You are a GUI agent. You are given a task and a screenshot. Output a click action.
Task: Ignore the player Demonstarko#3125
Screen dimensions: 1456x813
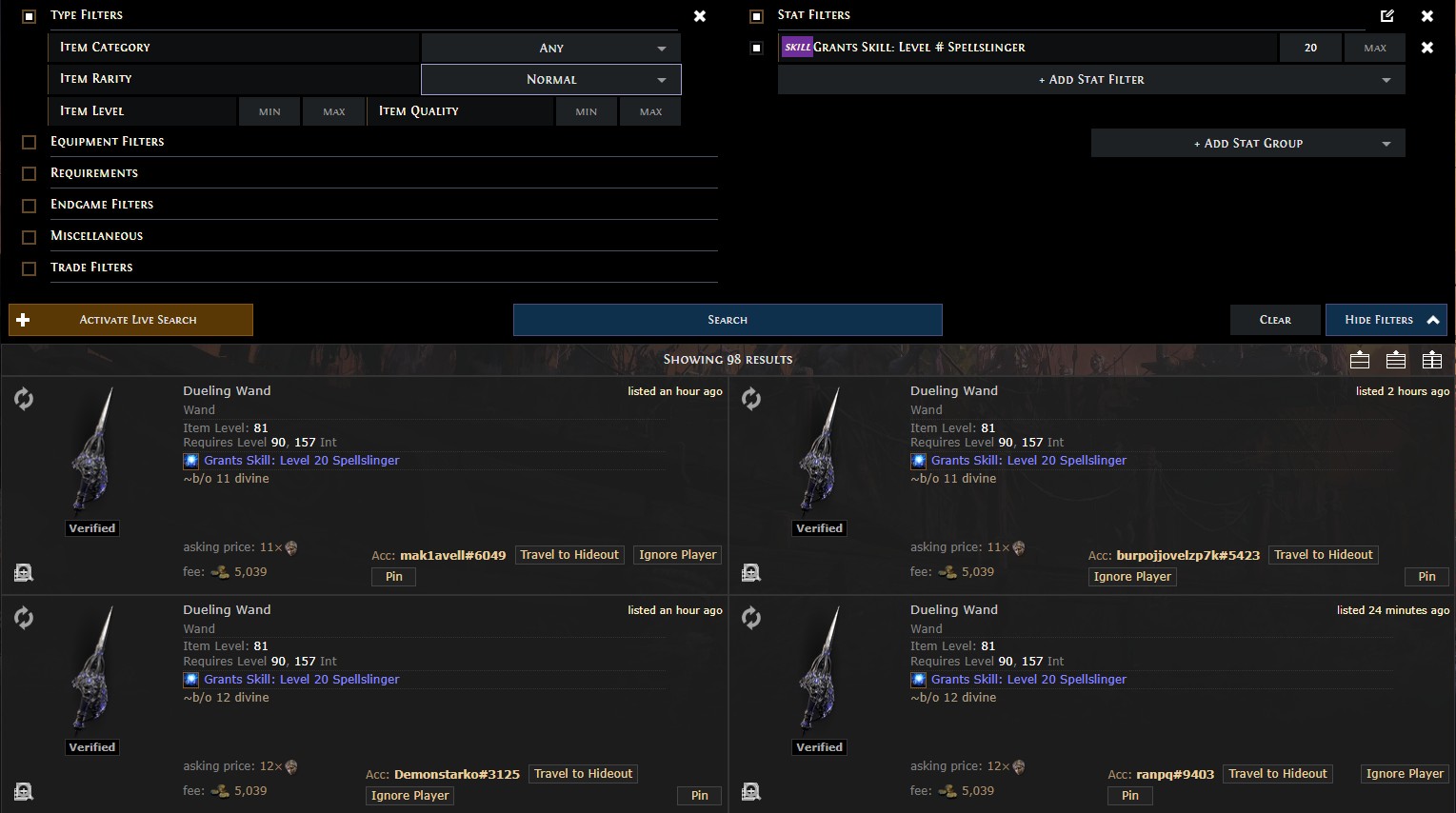[410, 796]
